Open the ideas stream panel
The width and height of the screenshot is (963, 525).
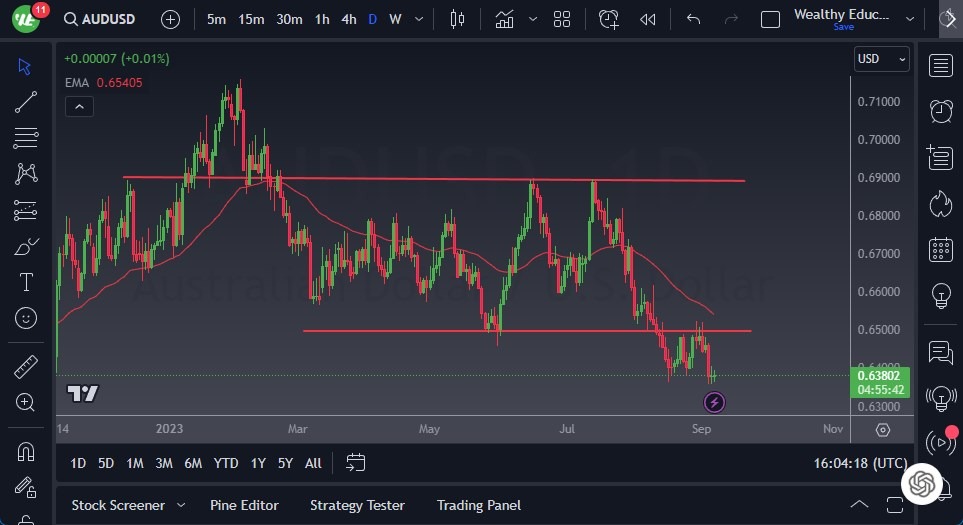941,399
